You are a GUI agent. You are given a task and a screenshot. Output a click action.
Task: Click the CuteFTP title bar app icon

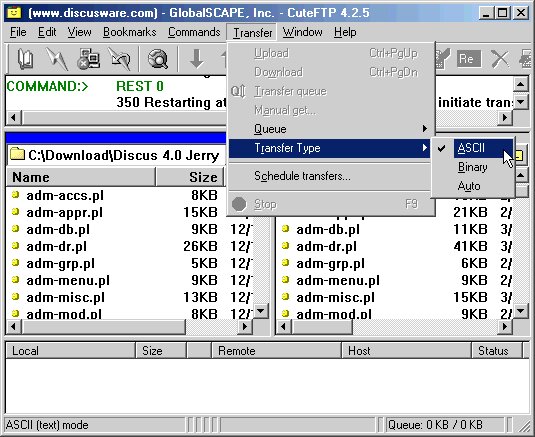tap(14, 13)
